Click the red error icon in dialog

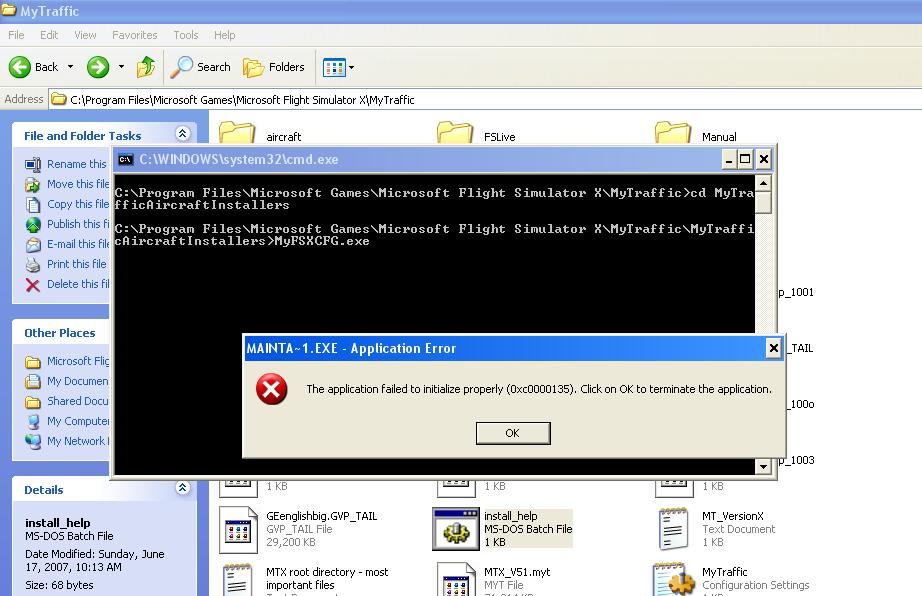(x=272, y=389)
